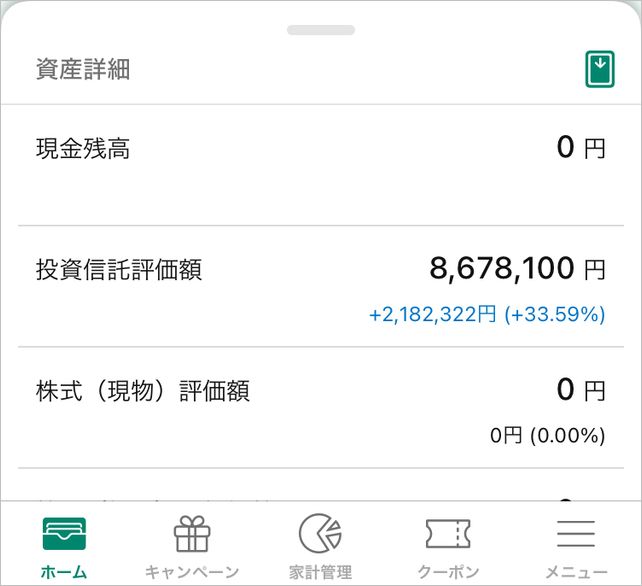Open 株式（現物）評価額 row
Image resolution: width=642 pixels, height=586 pixels.
point(142,391)
